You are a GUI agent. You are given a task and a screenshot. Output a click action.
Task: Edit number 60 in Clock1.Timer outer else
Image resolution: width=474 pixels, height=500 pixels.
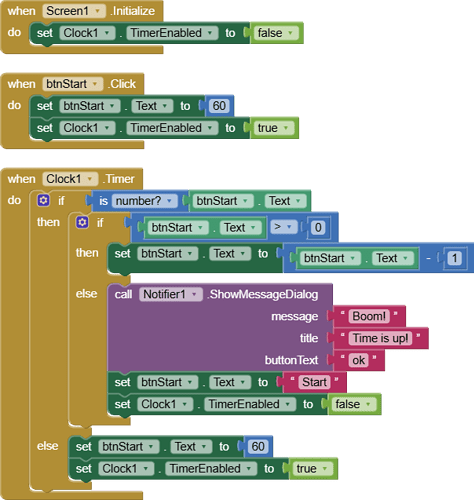[x=258, y=447]
